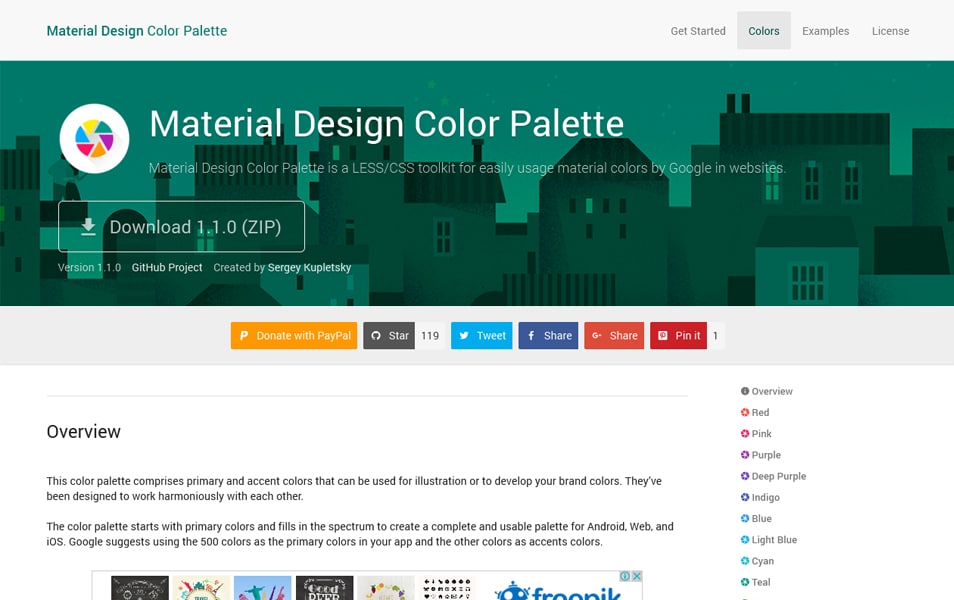This screenshot has height=600, width=954.
Task: Visit Sergey Kupletsky's profile link
Action: click(309, 267)
